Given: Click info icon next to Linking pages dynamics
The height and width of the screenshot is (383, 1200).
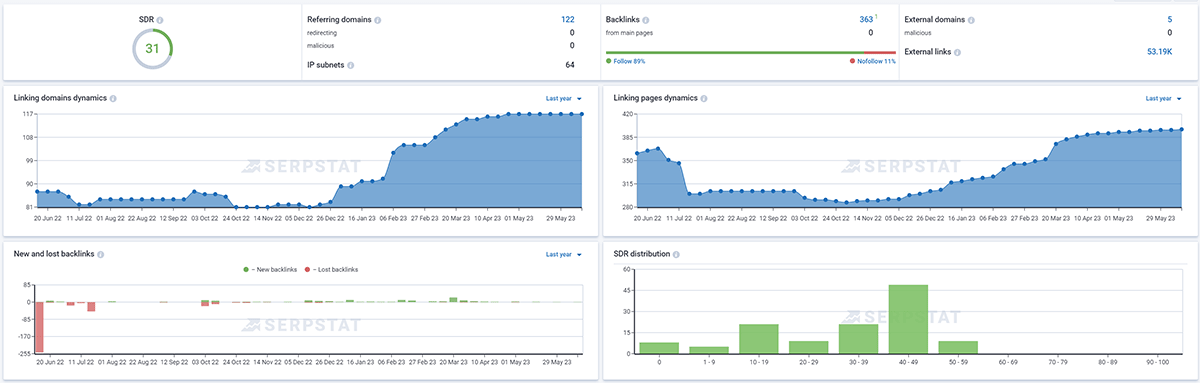Looking at the screenshot, I should click(704, 98).
